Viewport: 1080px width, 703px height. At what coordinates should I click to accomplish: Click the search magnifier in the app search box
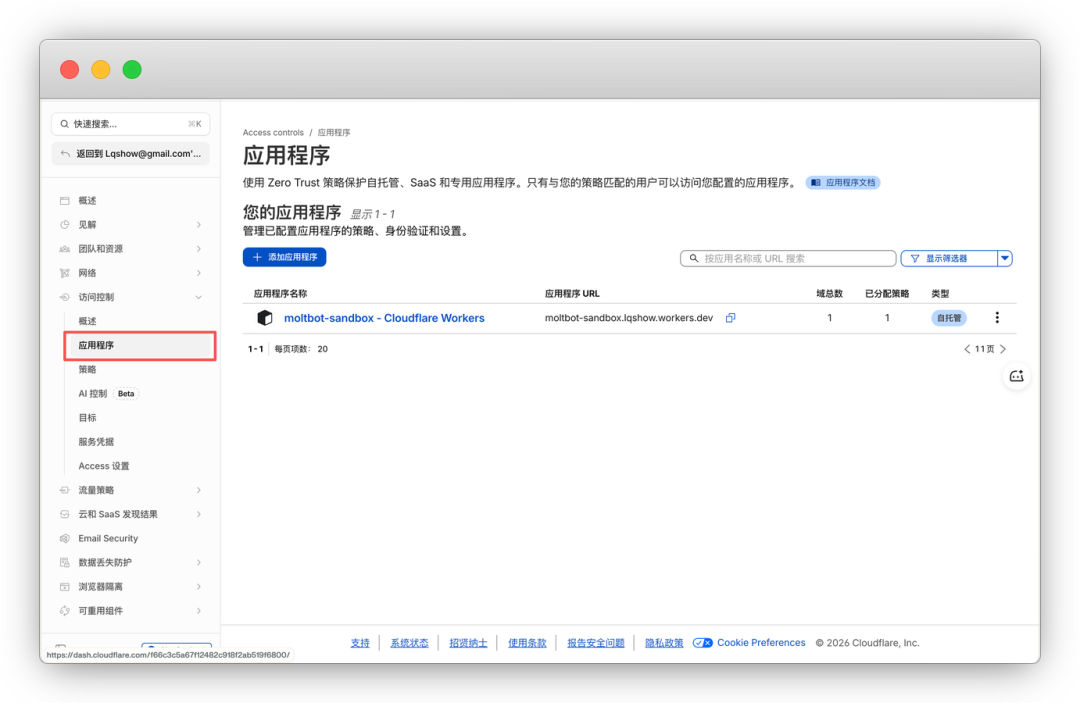[693, 258]
